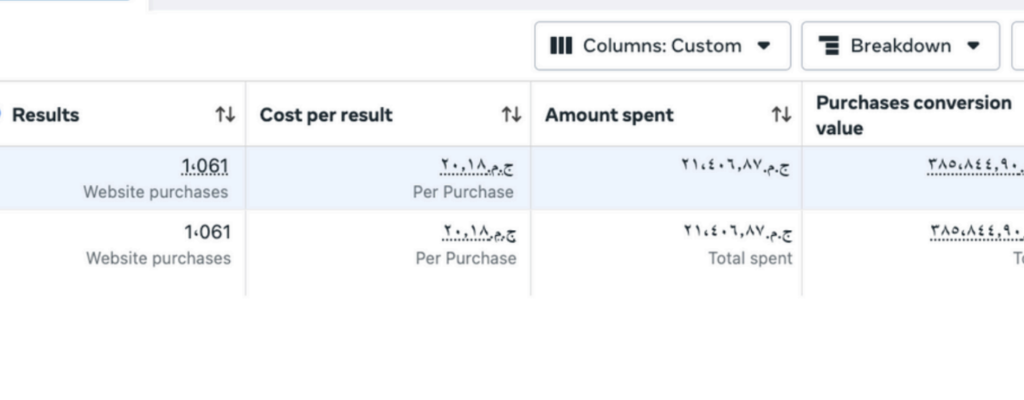Viewport: 1024px width, 400px height.
Task: Select the Cost per result header text
Action: (326, 115)
